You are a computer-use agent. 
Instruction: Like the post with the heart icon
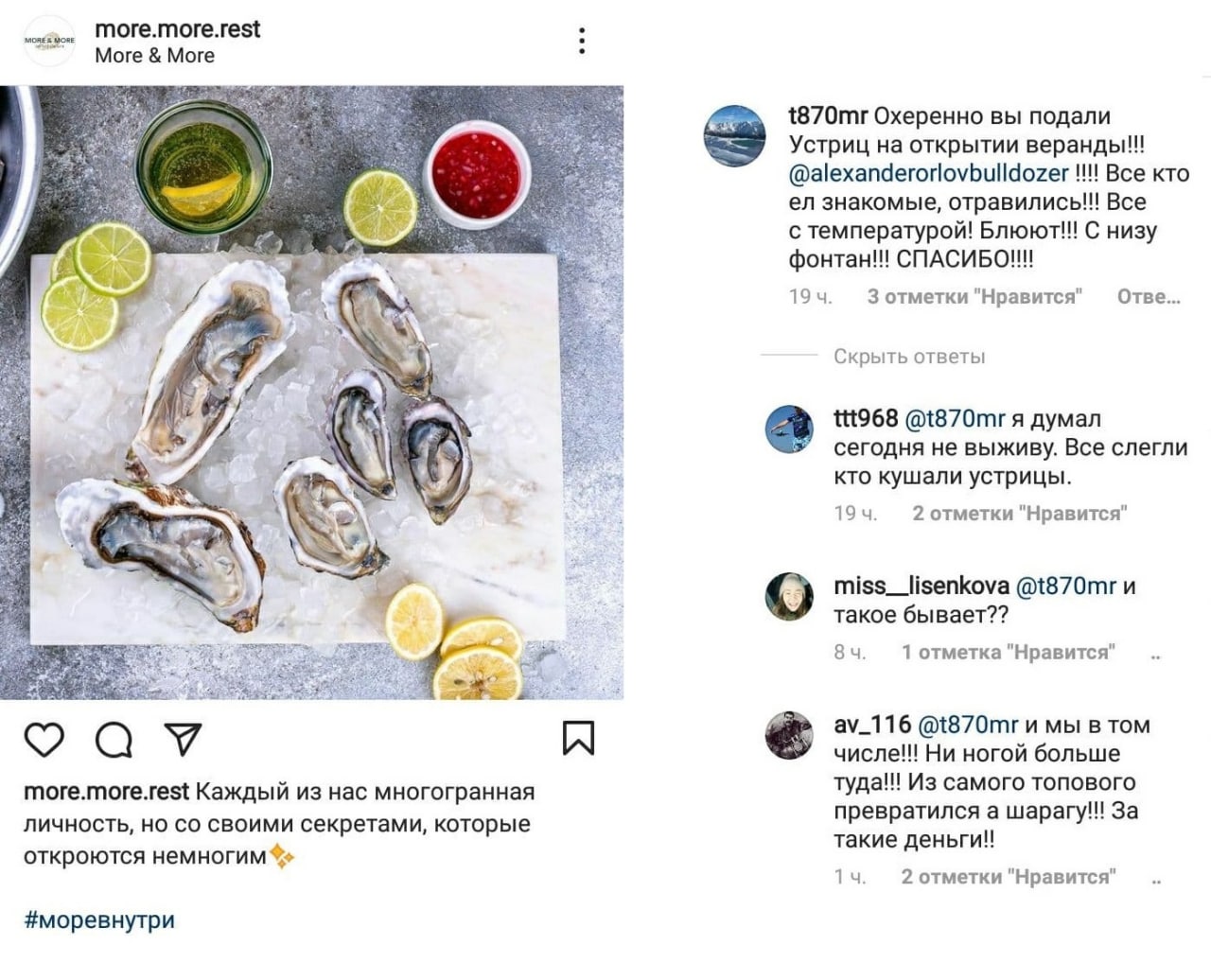[x=44, y=740]
